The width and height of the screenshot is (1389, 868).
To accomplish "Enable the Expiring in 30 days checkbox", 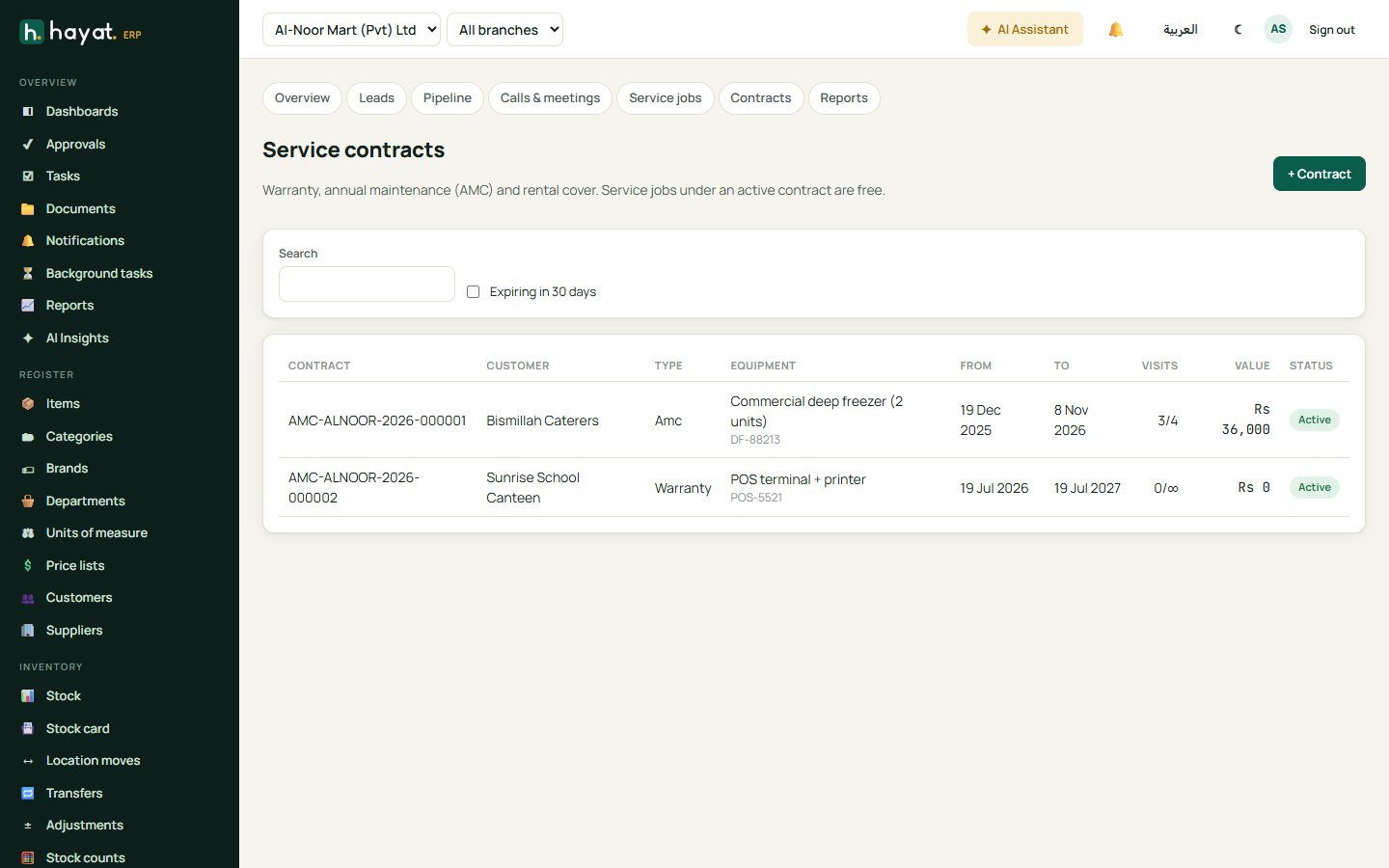I will (x=473, y=291).
